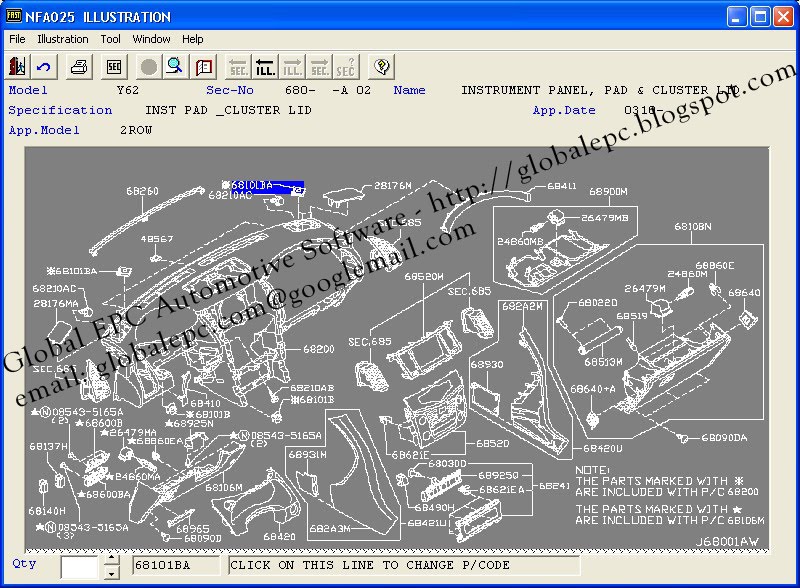Increase Qty with the up spinner arrow
Viewport: 800px width, 588px height.
point(111,560)
